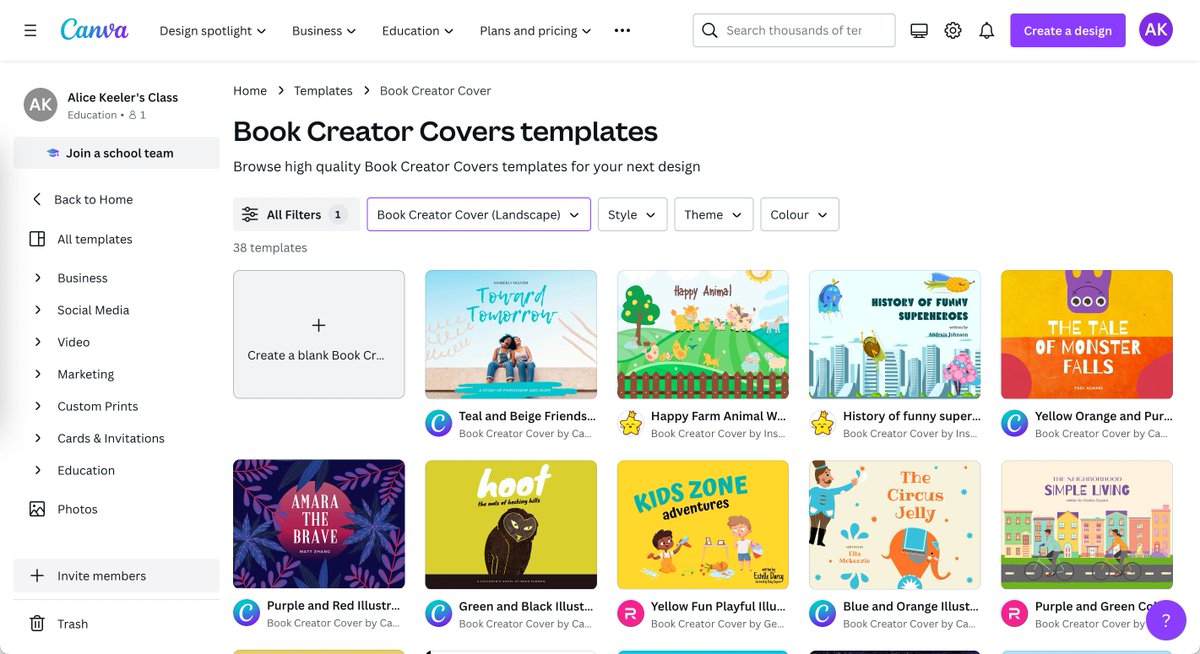The image size is (1200, 654).
Task: Click Invite members
Action: click(x=116, y=576)
